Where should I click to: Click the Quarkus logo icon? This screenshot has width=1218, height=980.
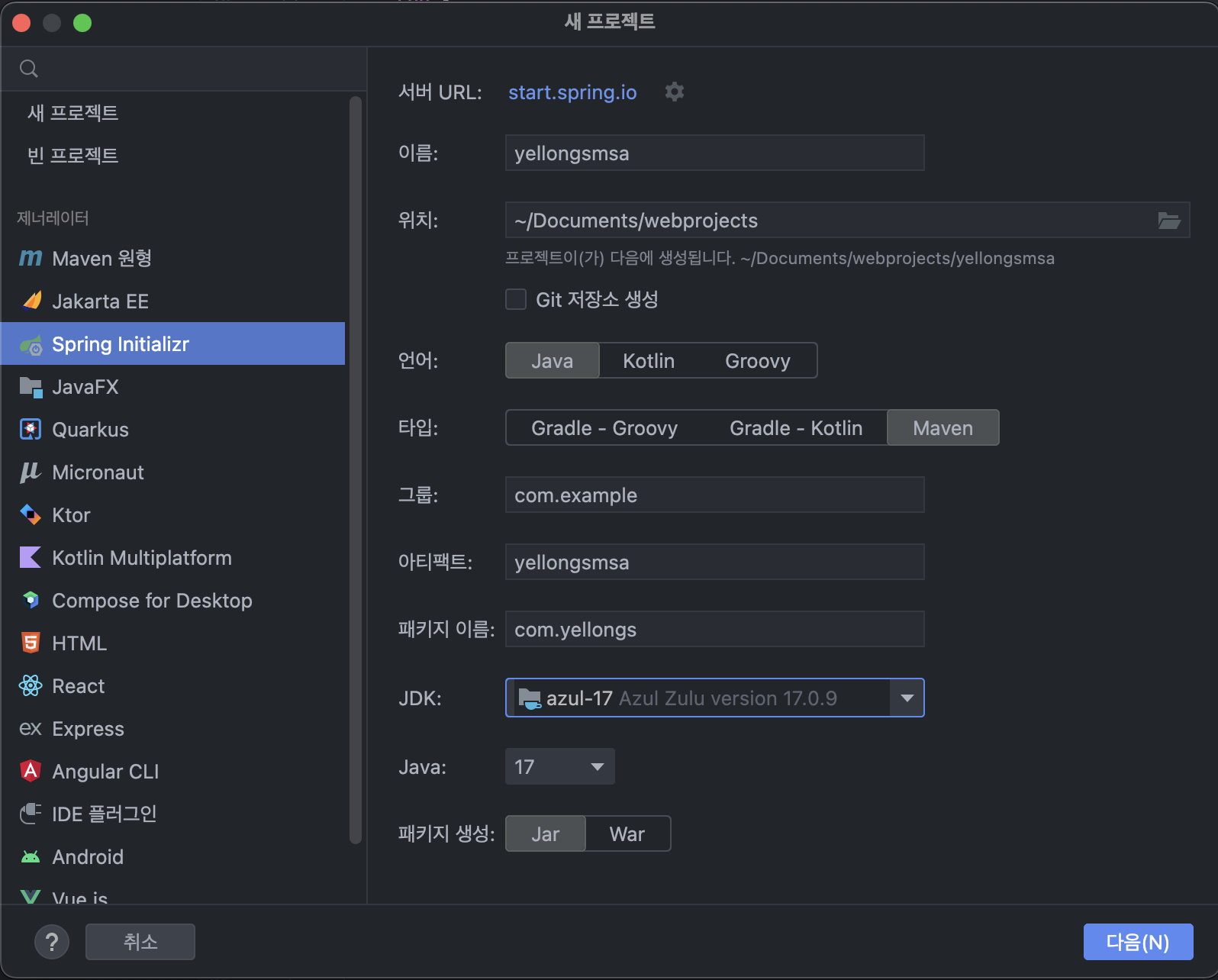click(x=31, y=429)
